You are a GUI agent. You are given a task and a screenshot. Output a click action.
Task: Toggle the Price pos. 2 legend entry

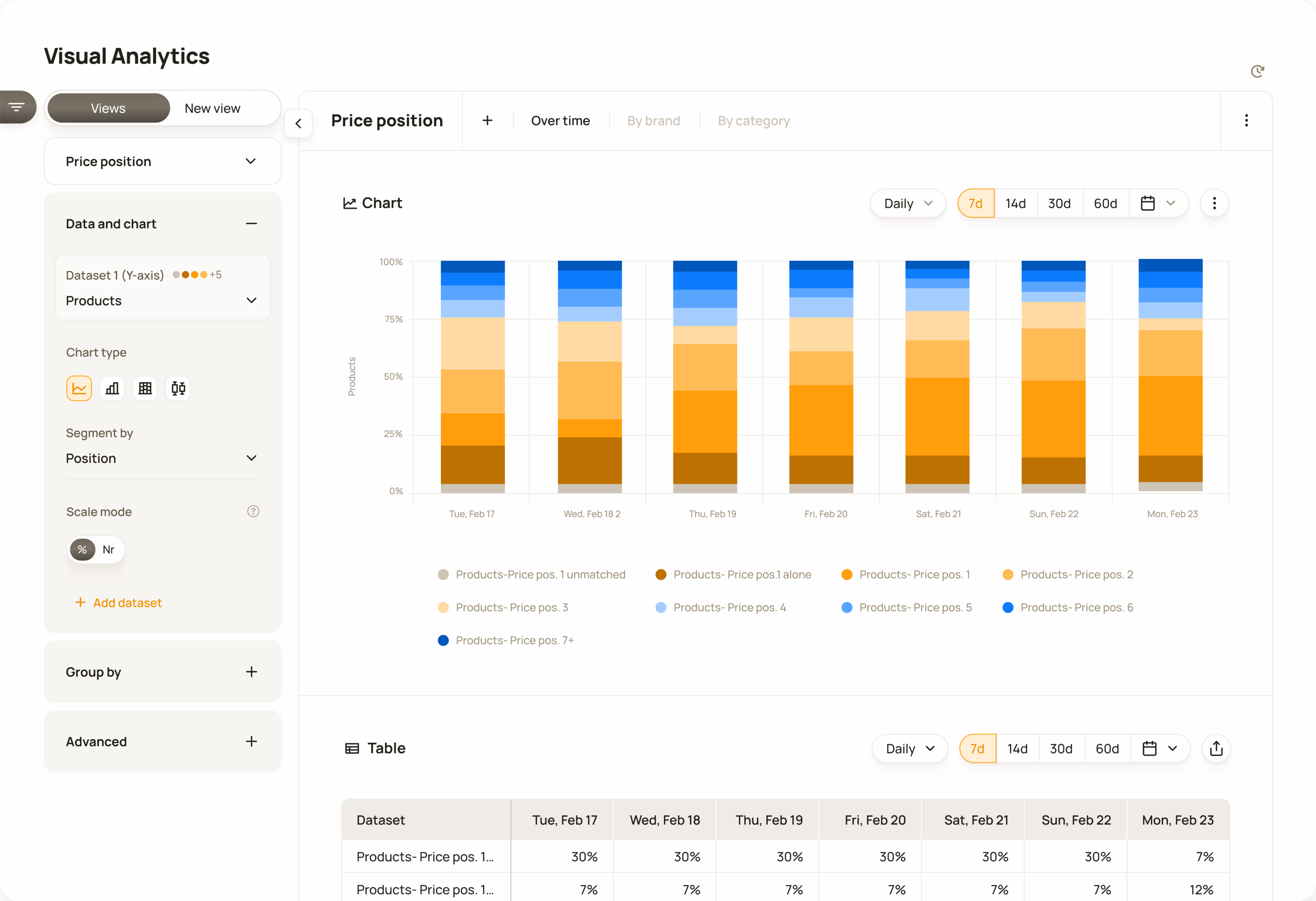click(1068, 574)
